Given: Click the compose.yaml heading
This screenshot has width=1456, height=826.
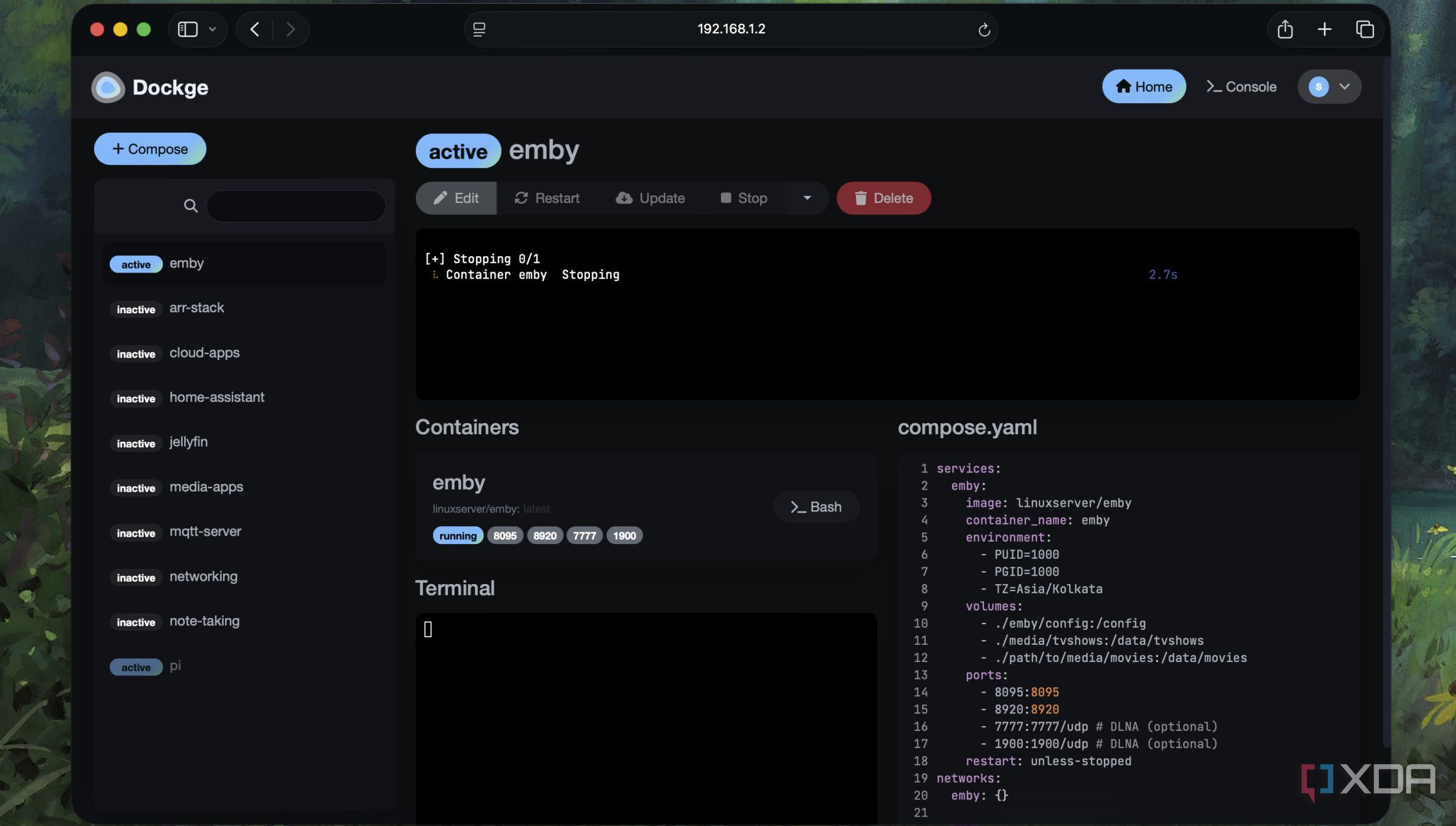Looking at the screenshot, I should (x=968, y=427).
